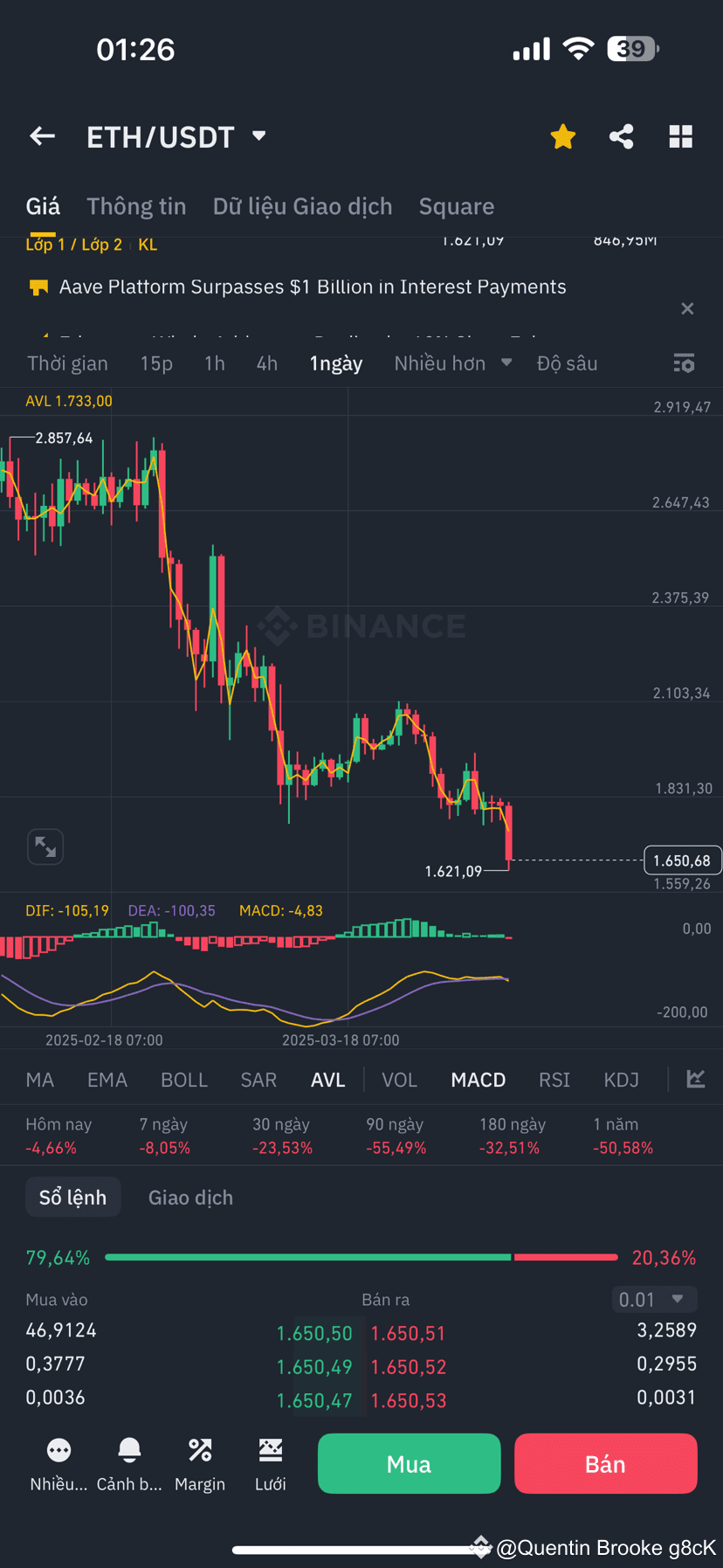Tap the red Bán button
Image resolution: width=723 pixels, height=1568 pixels.
[606, 1464]
